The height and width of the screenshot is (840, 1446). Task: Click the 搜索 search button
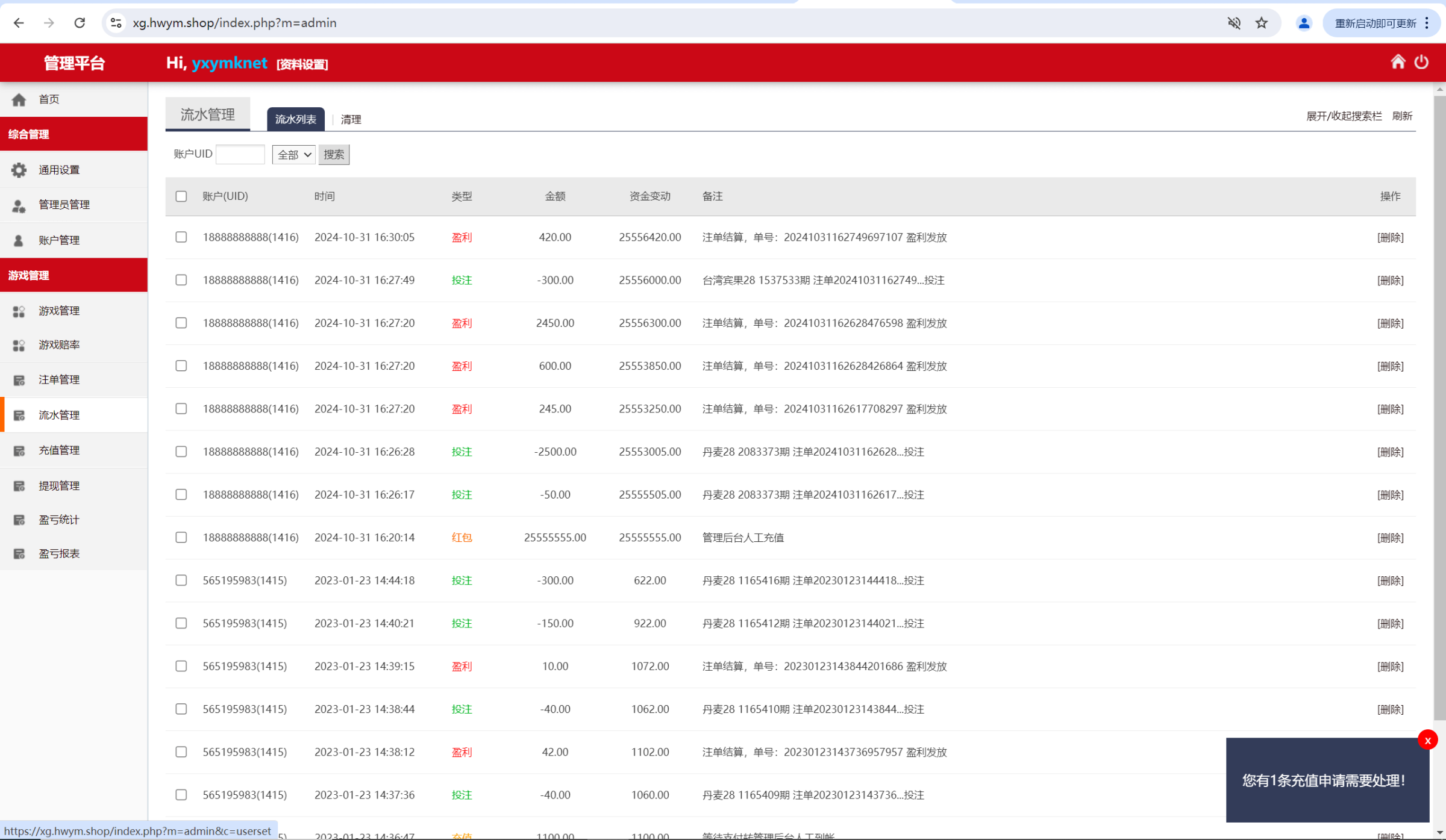tap(334, 155)
